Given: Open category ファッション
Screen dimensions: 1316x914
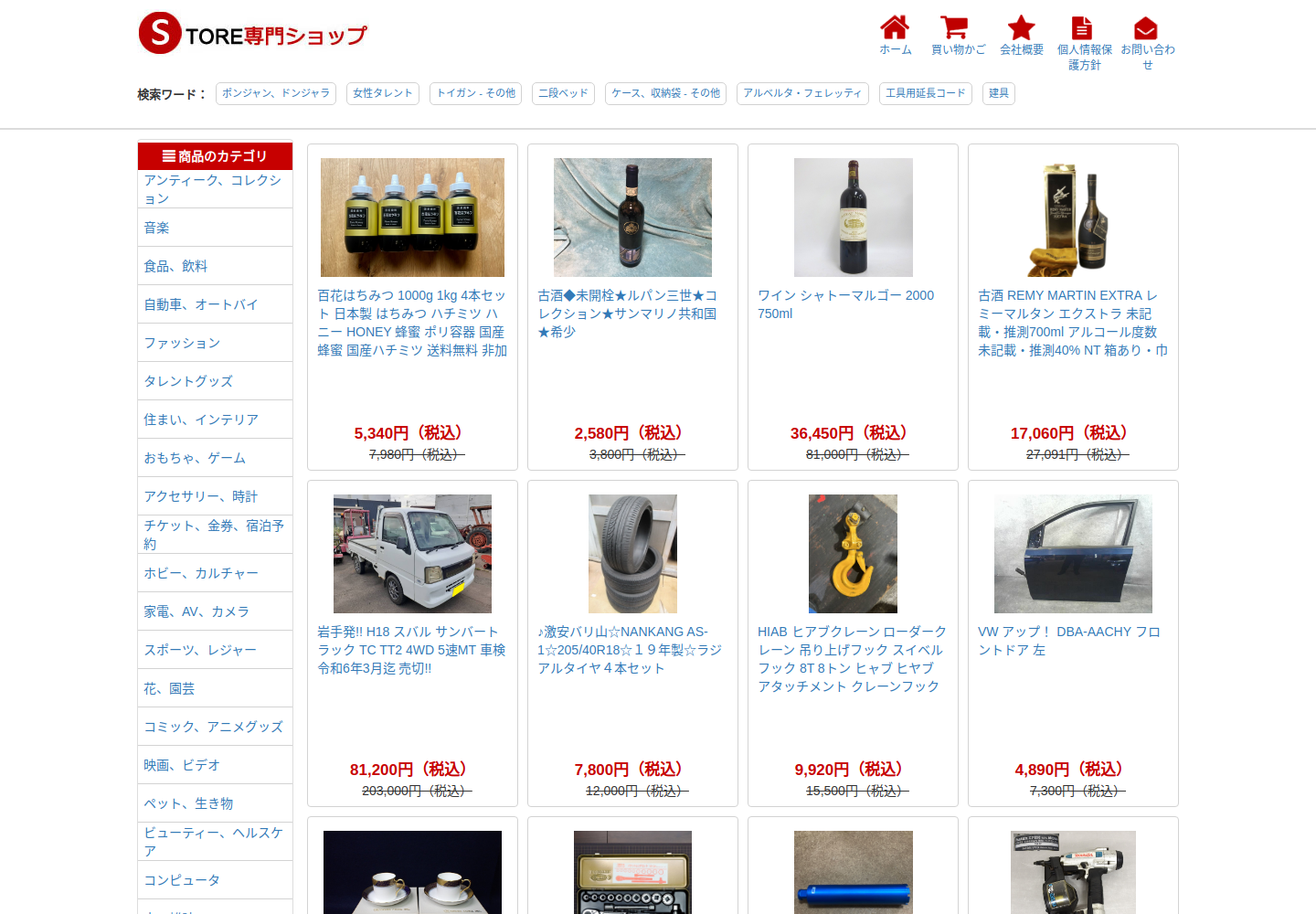Looking at the screenshot, I should (x=215, y=343).
